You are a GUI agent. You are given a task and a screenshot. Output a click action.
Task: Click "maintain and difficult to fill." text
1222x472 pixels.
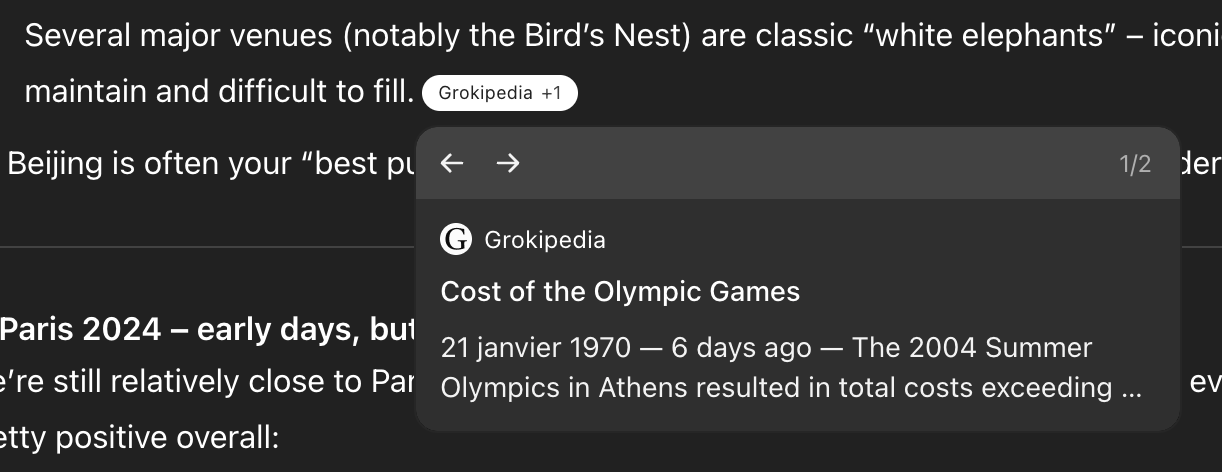(218, 93)
